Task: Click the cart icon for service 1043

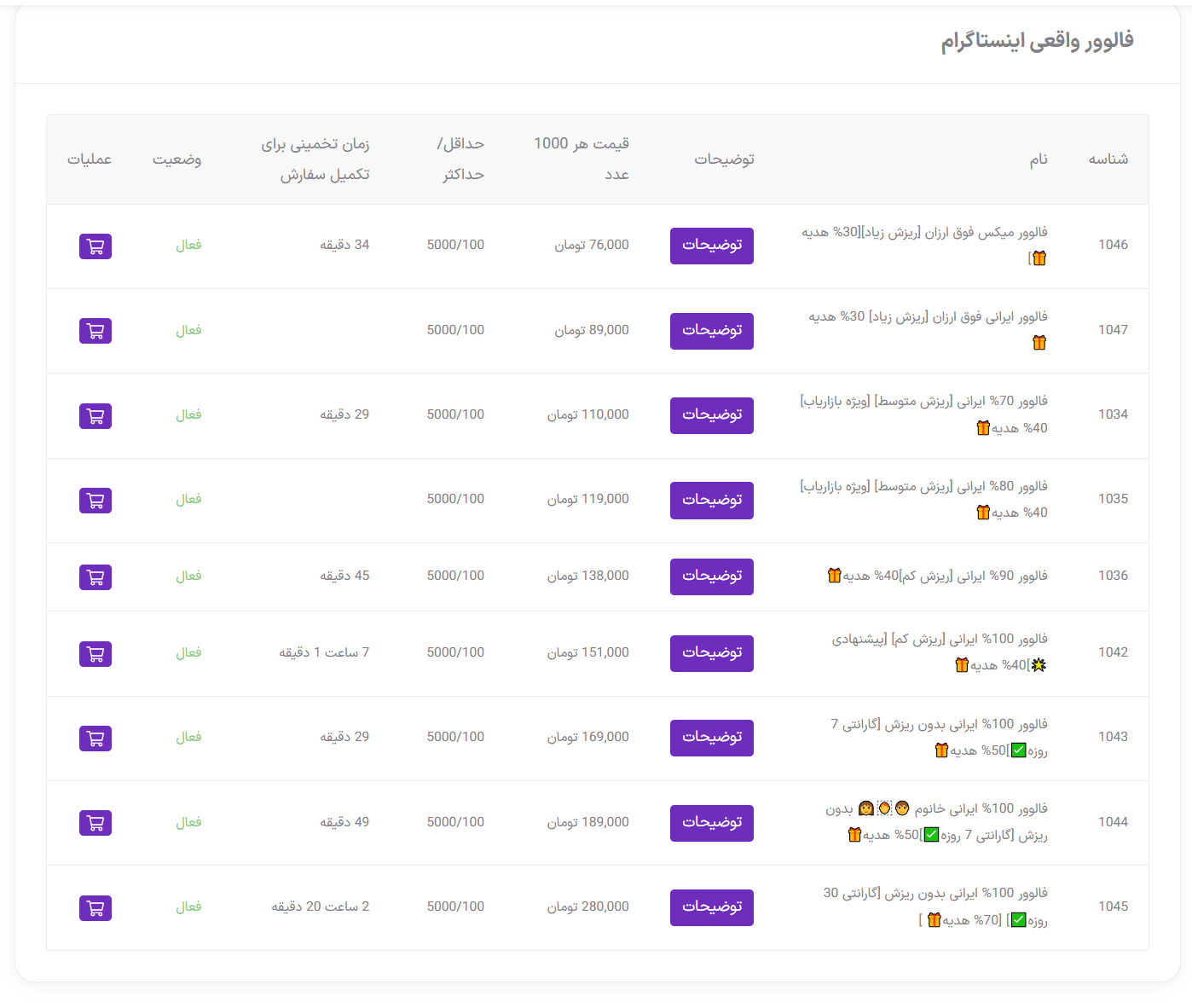Action: 95,739
